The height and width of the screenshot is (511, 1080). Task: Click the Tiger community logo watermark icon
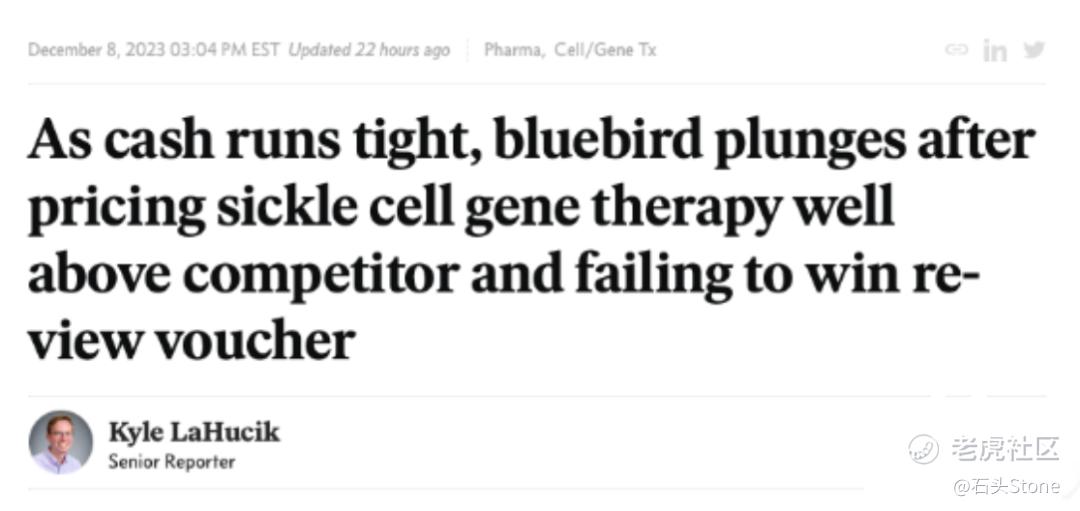click(923, 449)
